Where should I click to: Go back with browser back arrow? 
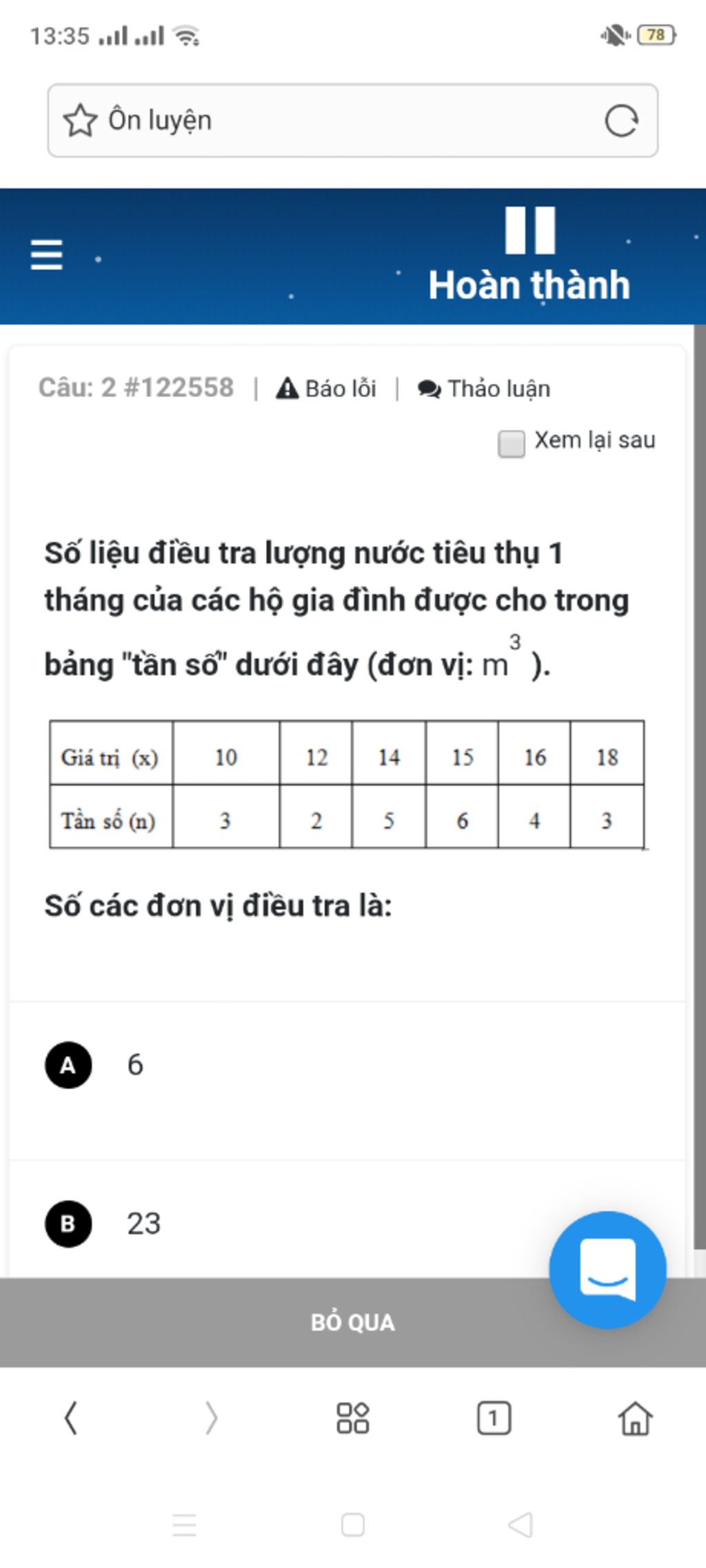click(70, 1419)
